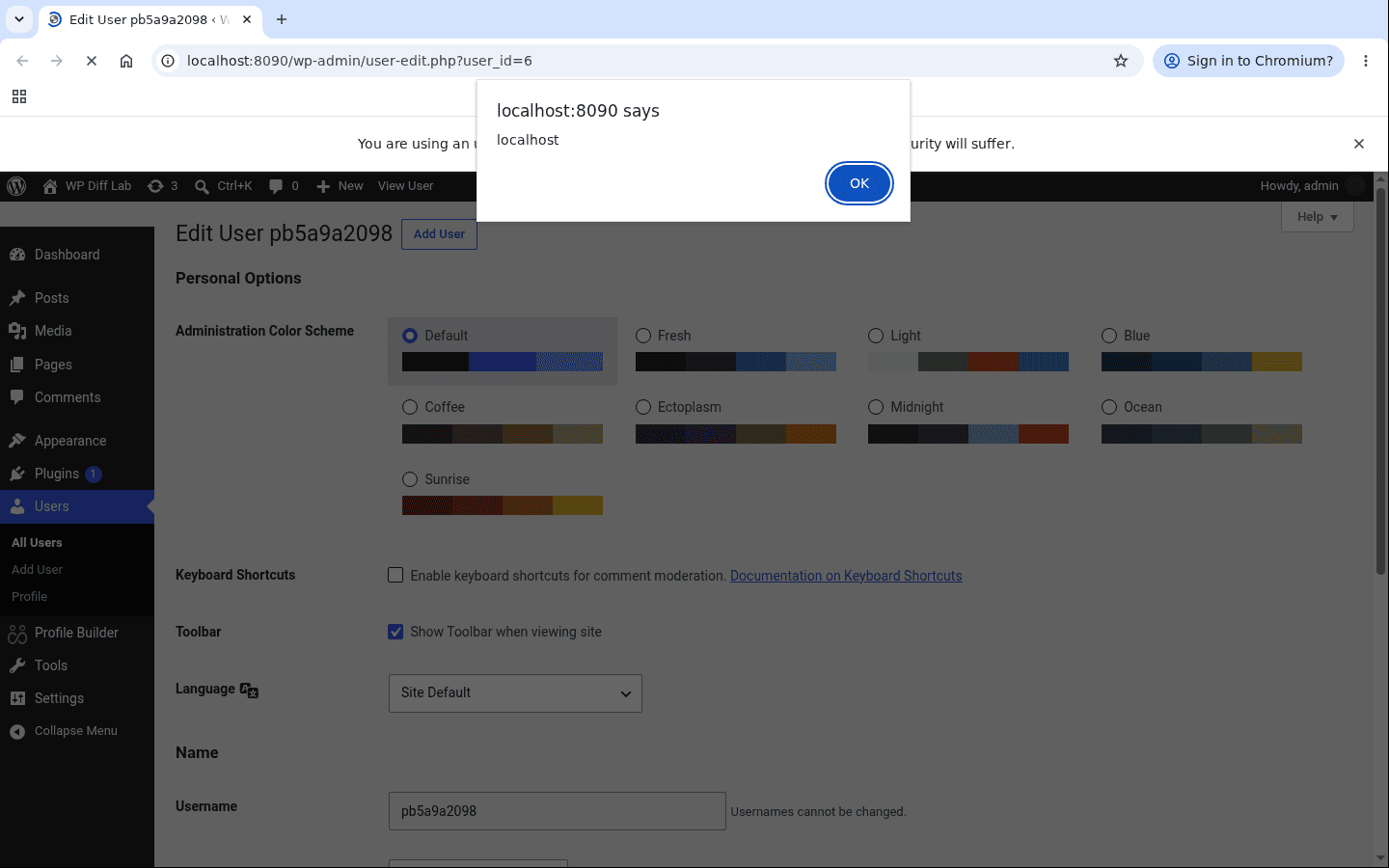Click the Ctrl+K search magnifier icon

[202, 186]
